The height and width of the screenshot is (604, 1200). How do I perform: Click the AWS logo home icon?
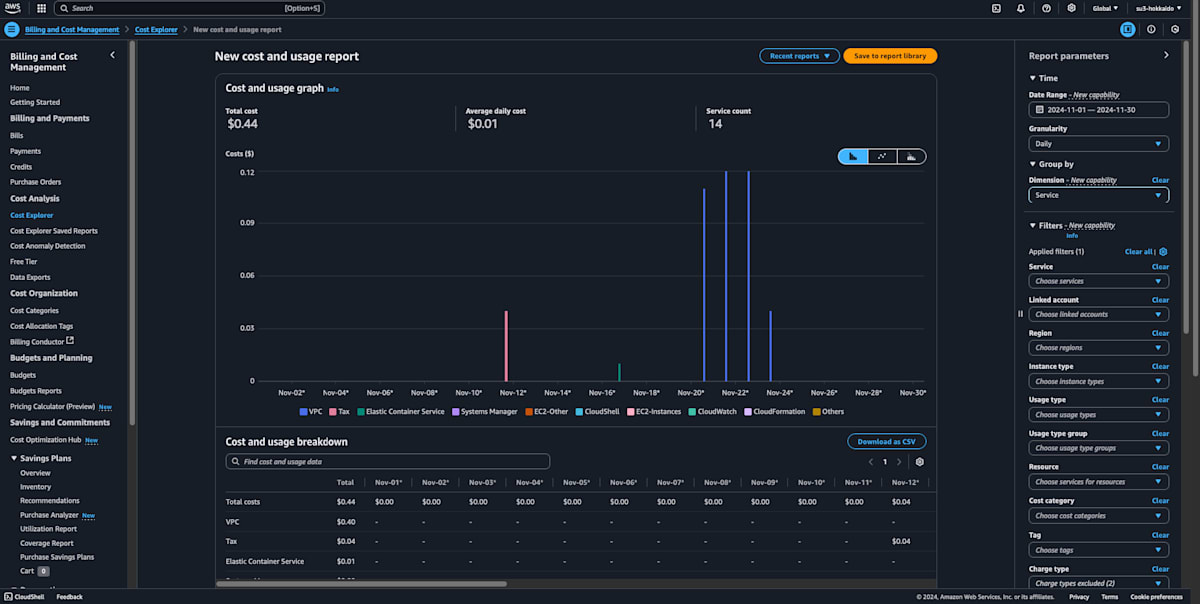(x=13, y=8)
